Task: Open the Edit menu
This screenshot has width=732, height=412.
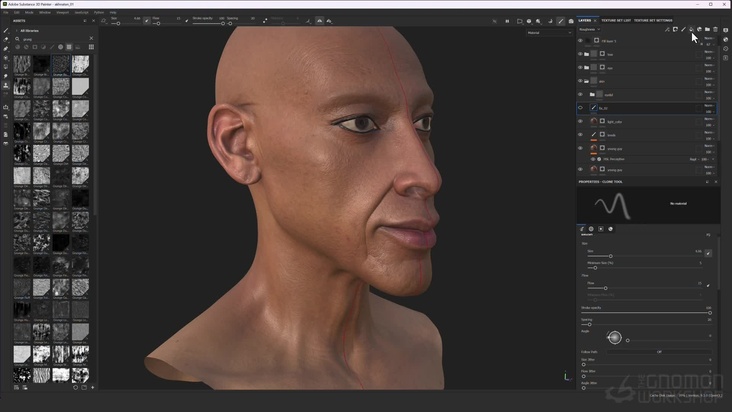Action: pyautogui.click(x=16, y=13)
